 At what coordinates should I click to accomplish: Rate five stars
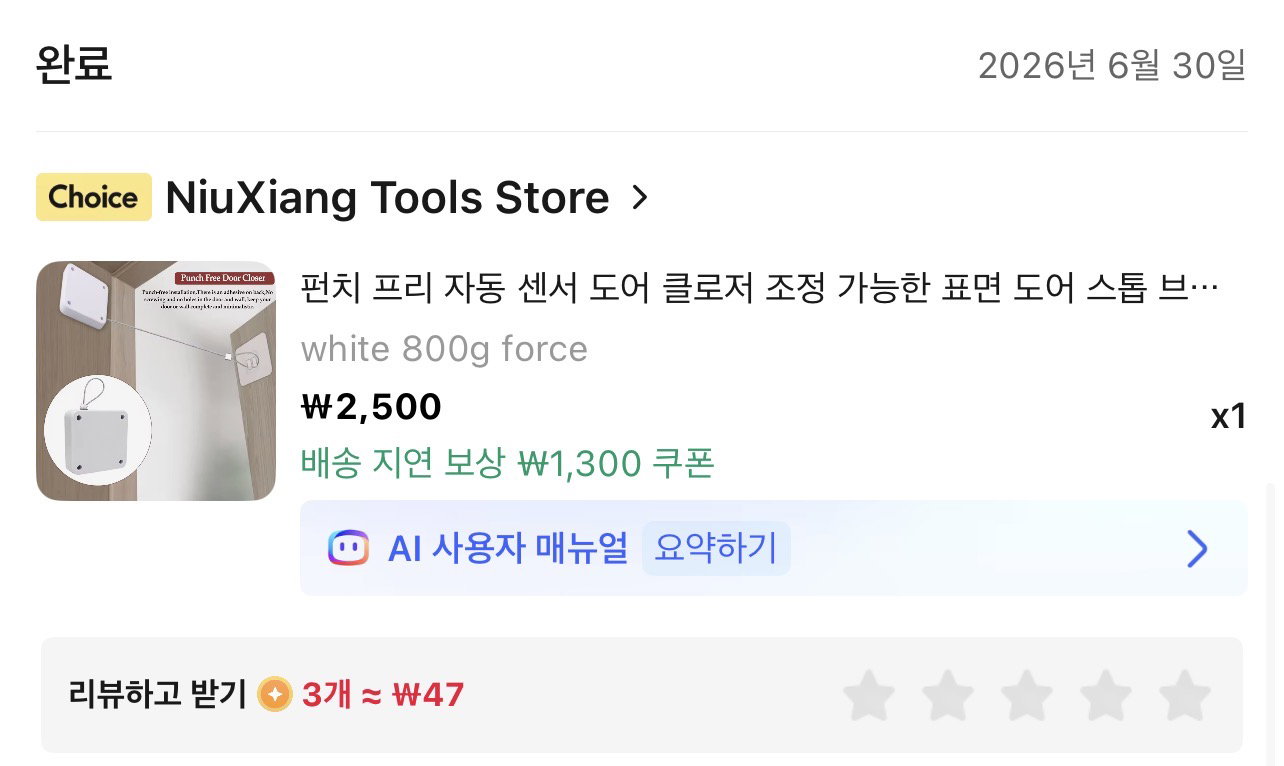(x=1185, y=695)
